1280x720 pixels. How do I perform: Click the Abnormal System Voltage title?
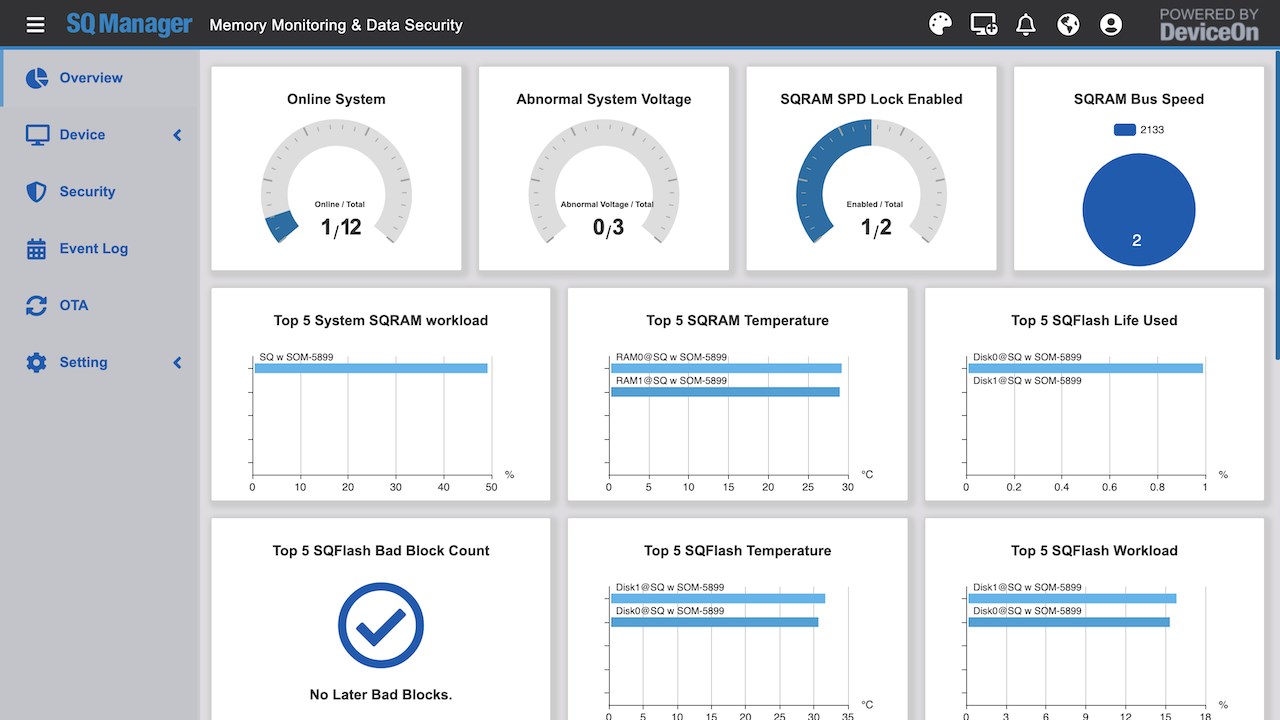pyautogui.click(x=604, y=99)
